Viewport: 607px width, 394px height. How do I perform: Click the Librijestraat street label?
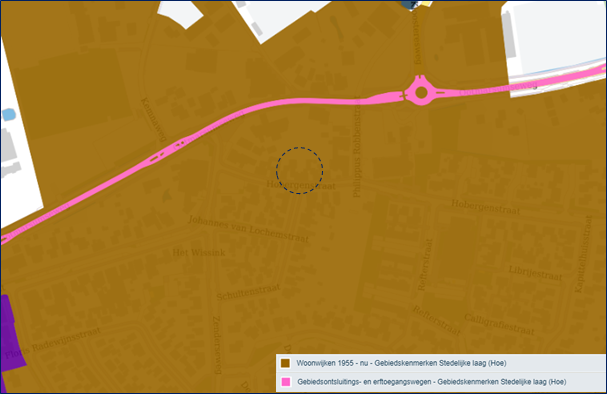pyautogui.click(x=535, y=273)
